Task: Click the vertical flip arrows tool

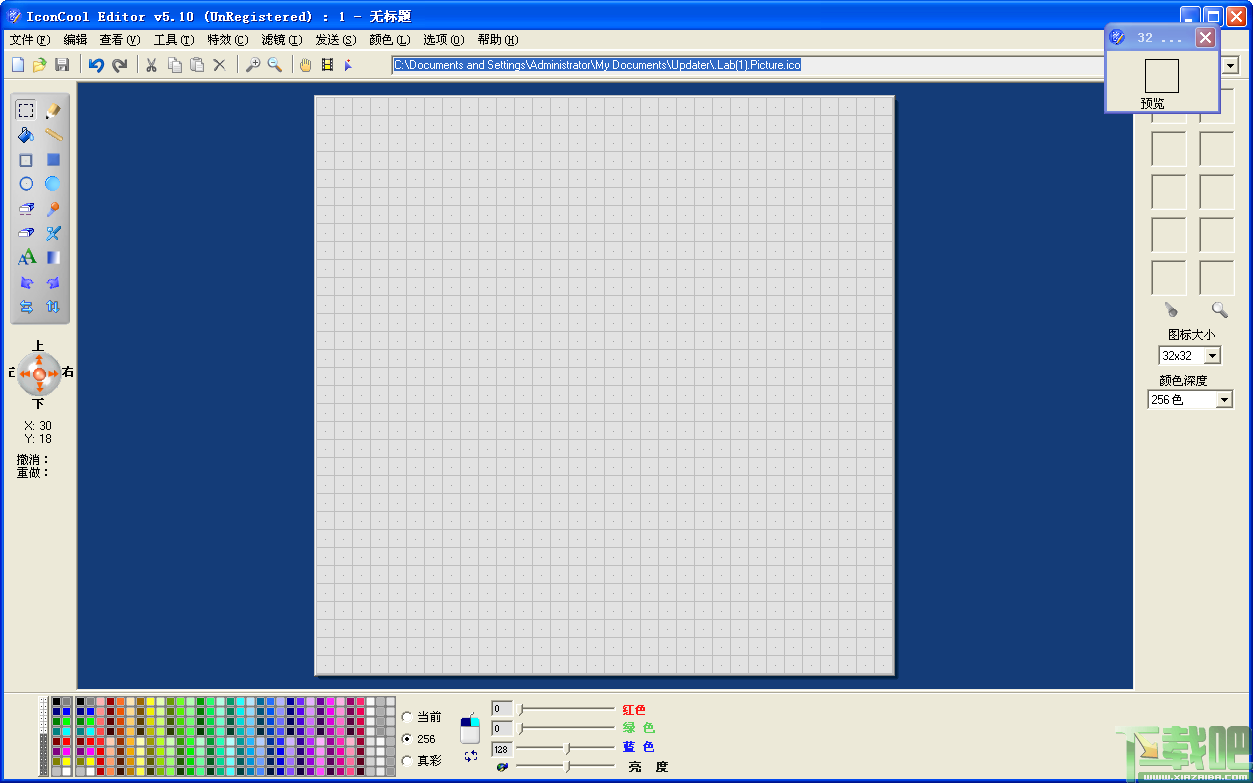Action: point(53,307)
